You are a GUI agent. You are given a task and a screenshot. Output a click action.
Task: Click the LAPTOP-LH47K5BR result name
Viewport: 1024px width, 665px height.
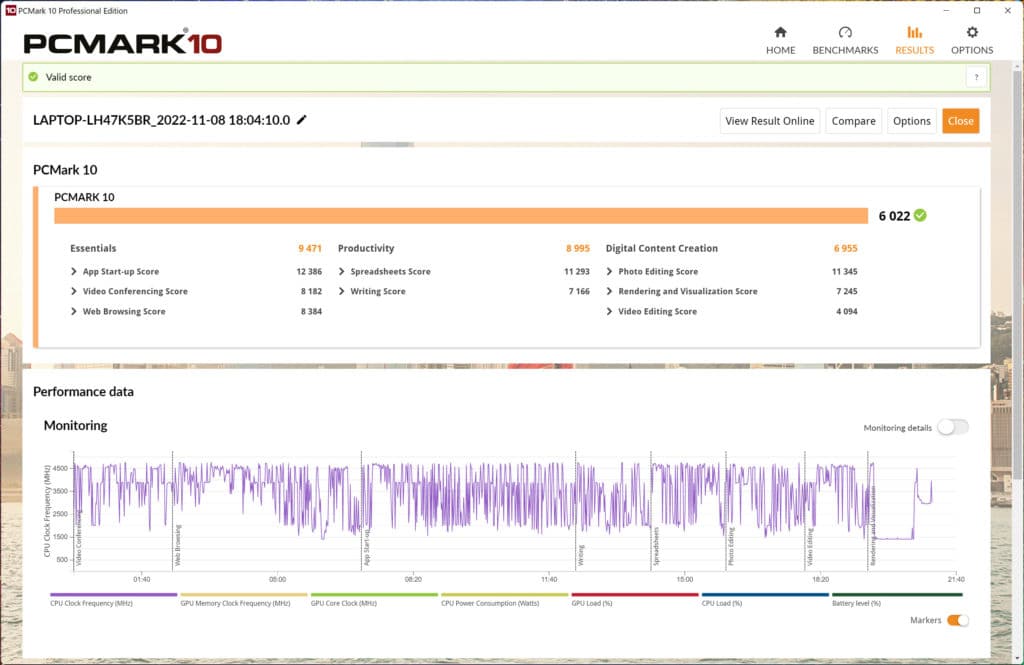(161, 120)
